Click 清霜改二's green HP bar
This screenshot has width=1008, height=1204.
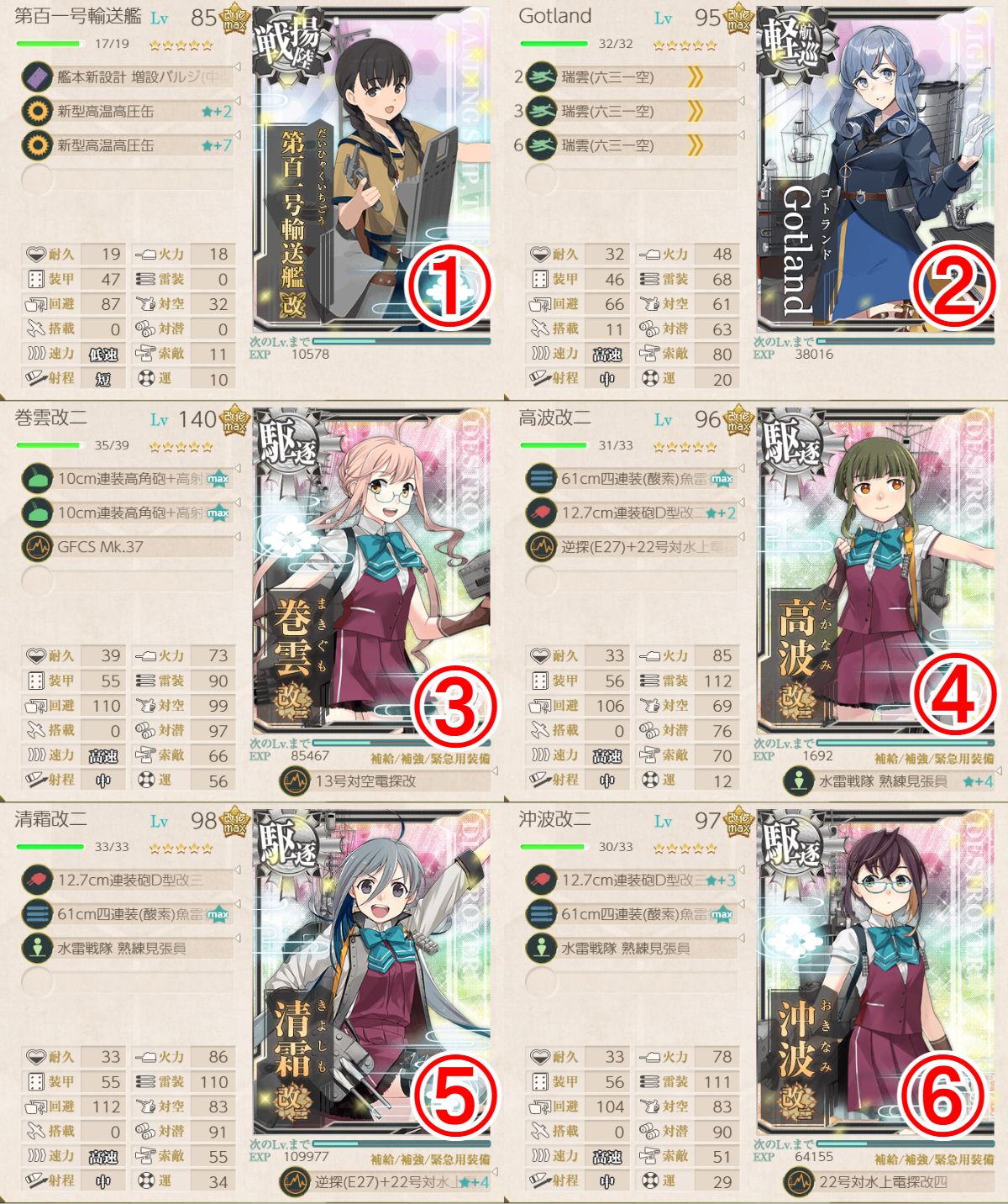[x=49, y=847]
